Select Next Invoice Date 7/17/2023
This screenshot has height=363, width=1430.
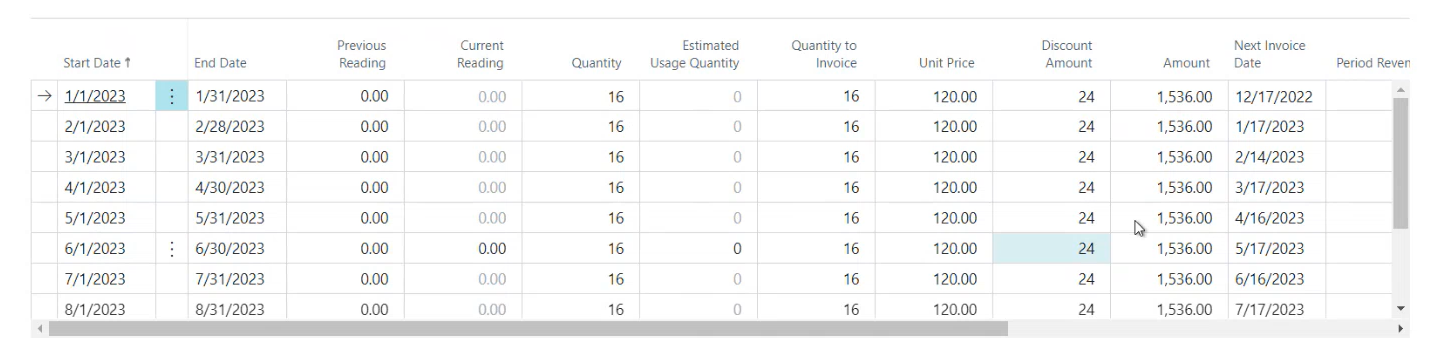1277,309
